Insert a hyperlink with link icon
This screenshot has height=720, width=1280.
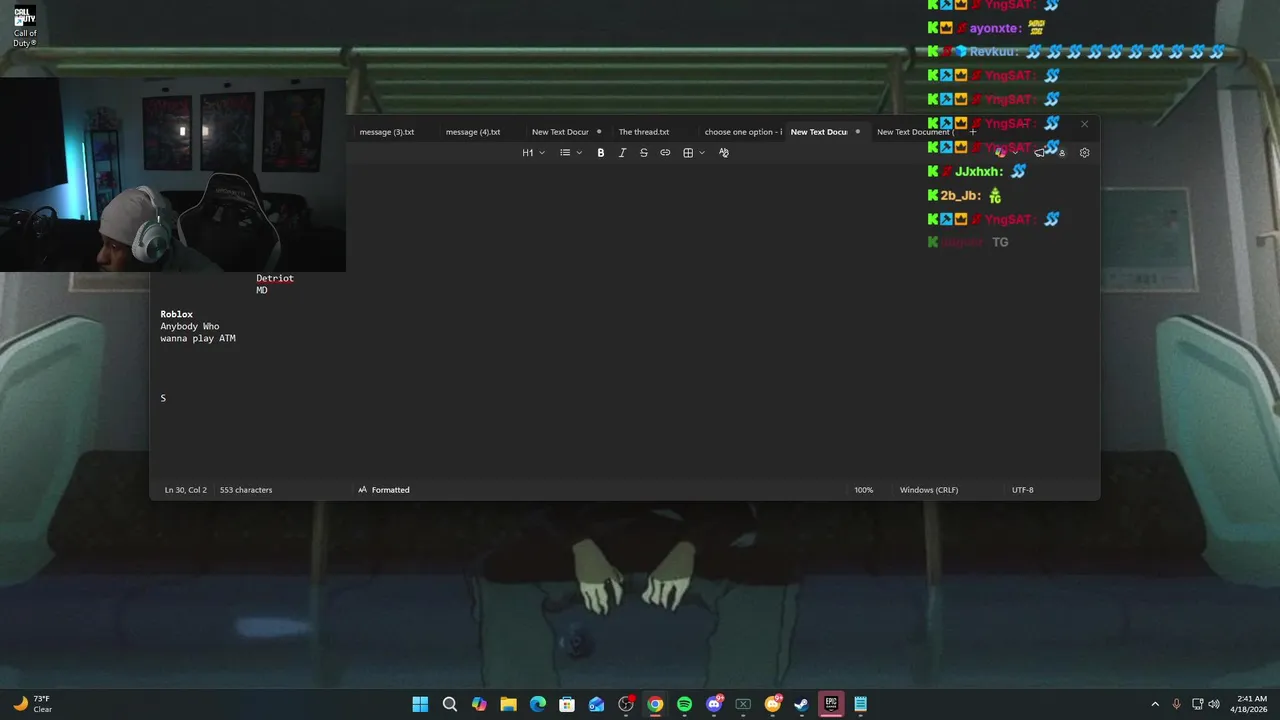[665, 153]
